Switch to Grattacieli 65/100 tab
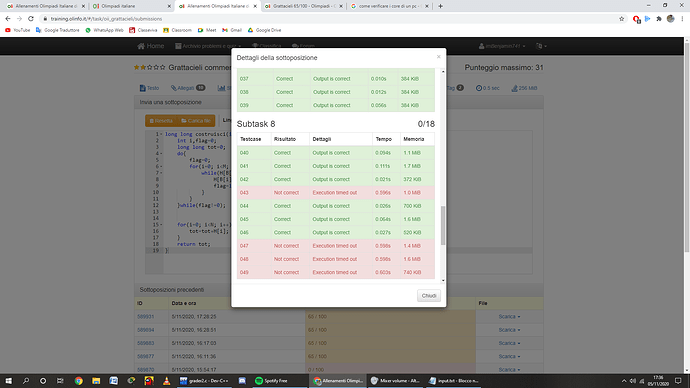The height and width of the screenshot is (388, 690). pos(303,6)
